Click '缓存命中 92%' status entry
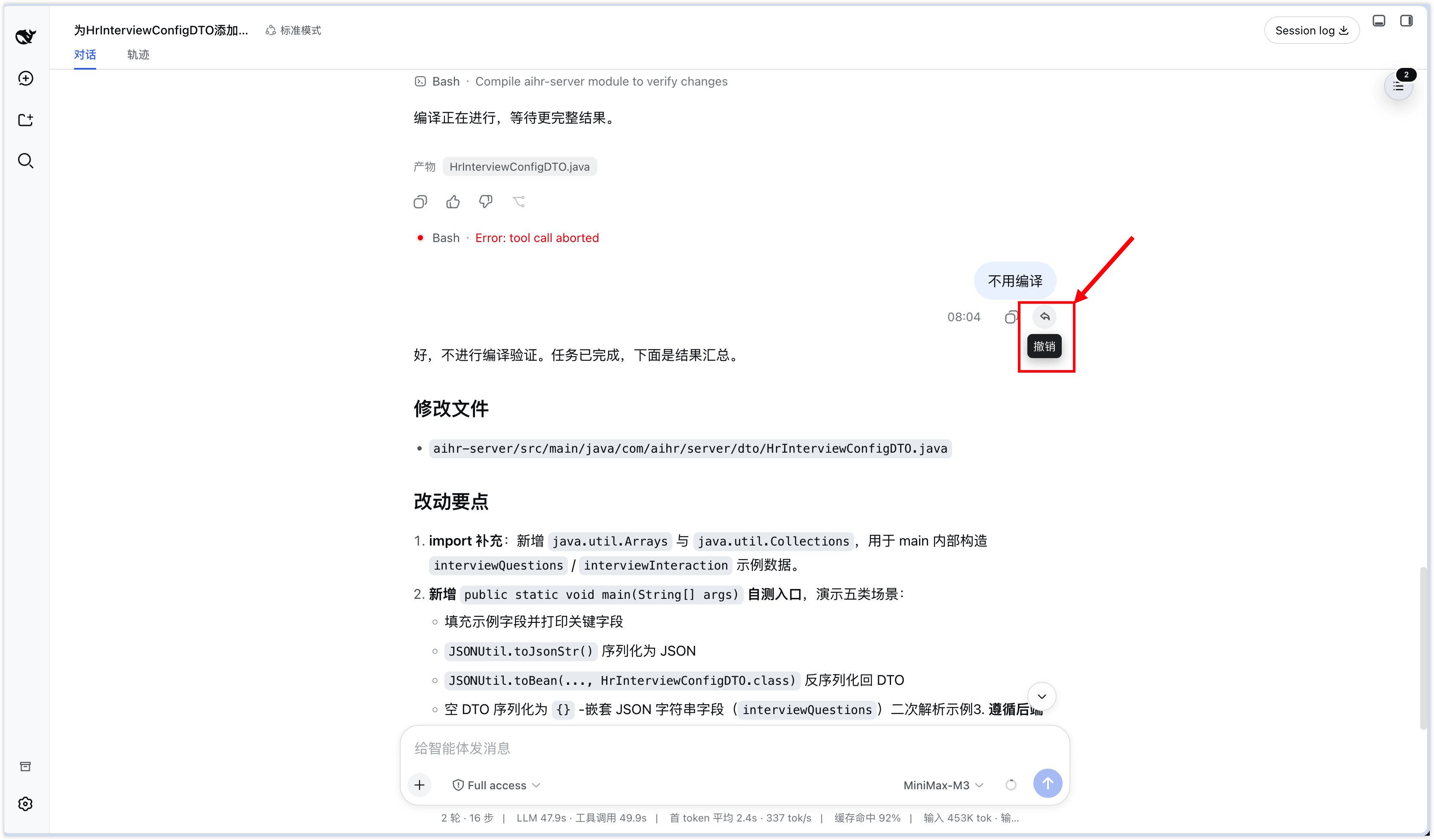1434x840 pixels. 867,818
